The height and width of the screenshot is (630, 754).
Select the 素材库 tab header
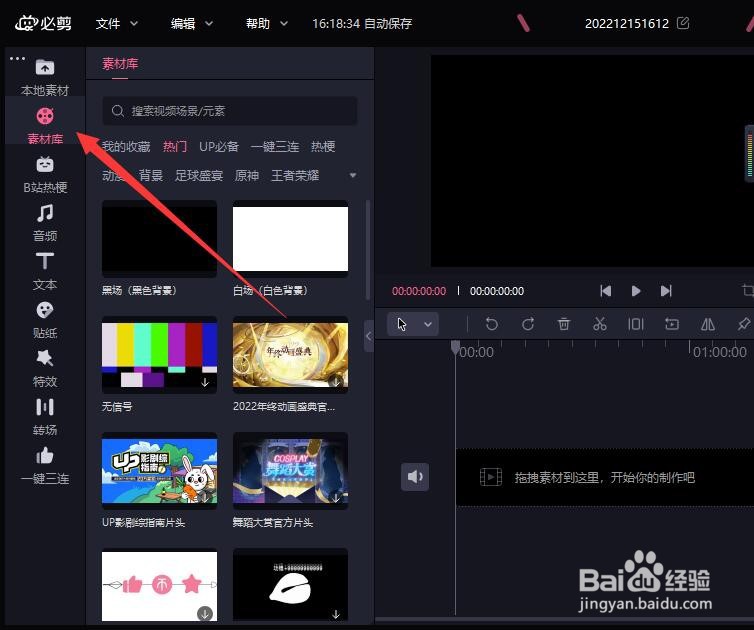(x=120, y=63)
